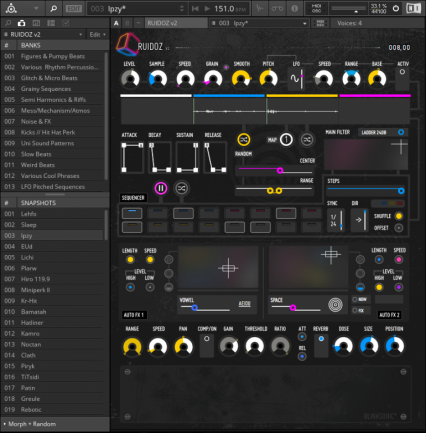
Task: Click Auto FX 1 play icon
Action: click(x=169, y=260)
